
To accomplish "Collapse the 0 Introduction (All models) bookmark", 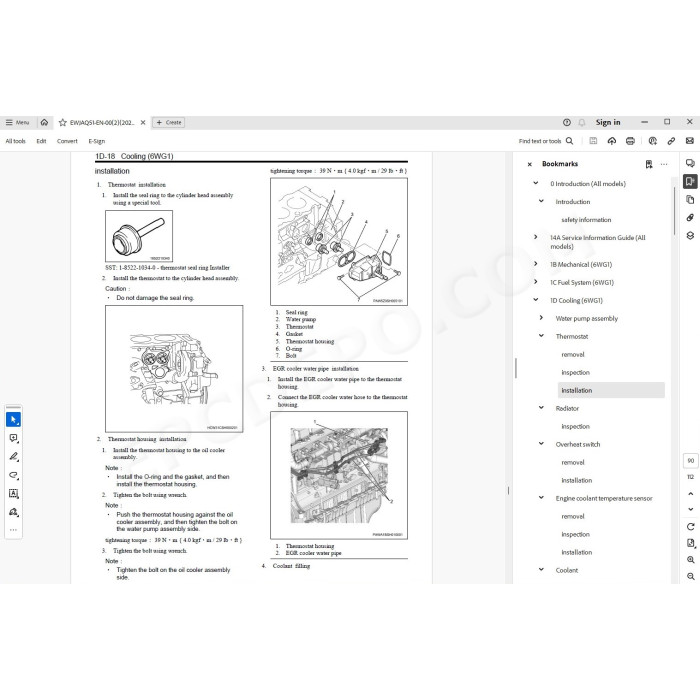I will 536,183.
